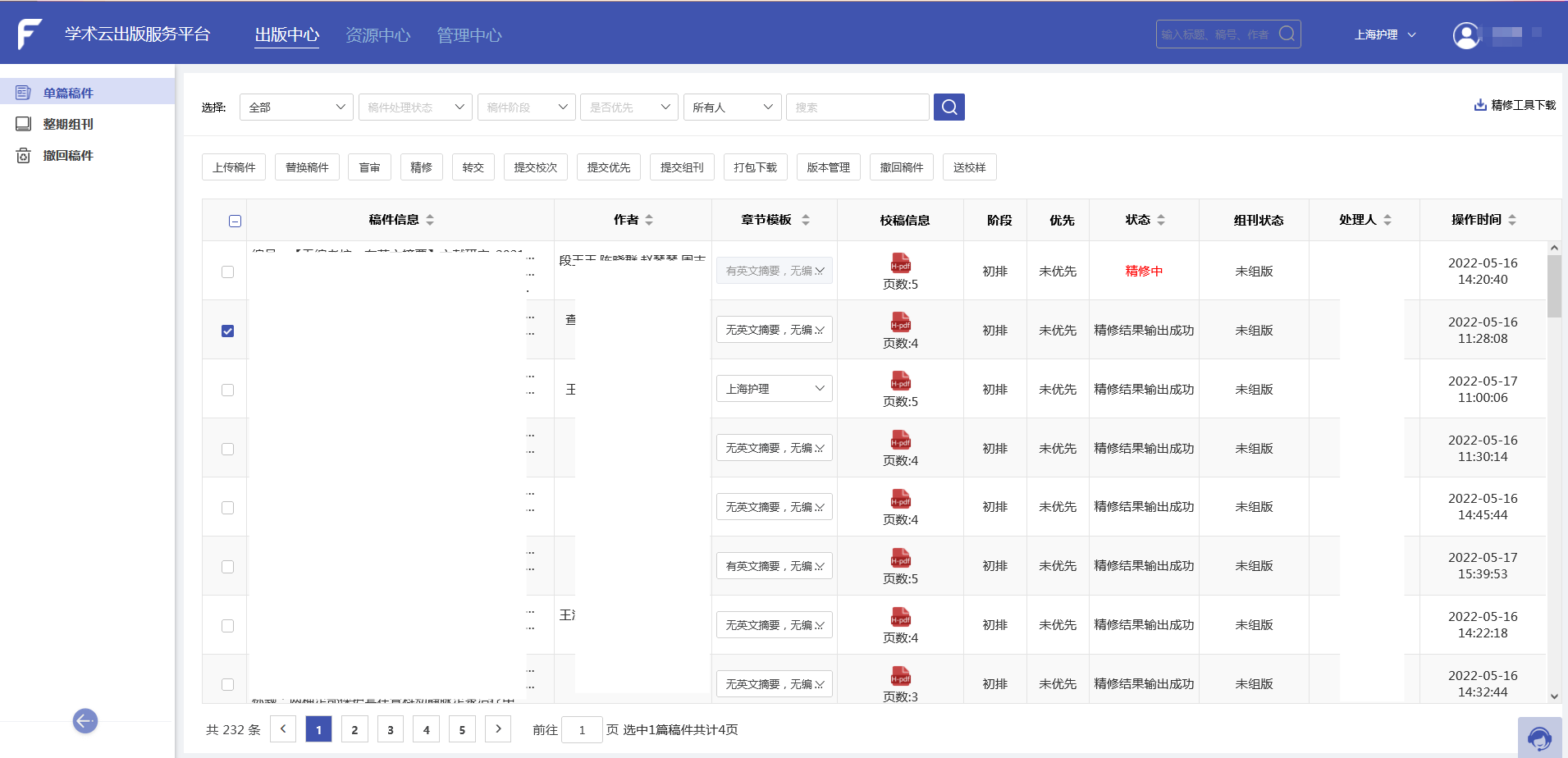This screenshot has height=758, width=1568.
Task: Click the 打包下载 button
Action: [755, 167]
